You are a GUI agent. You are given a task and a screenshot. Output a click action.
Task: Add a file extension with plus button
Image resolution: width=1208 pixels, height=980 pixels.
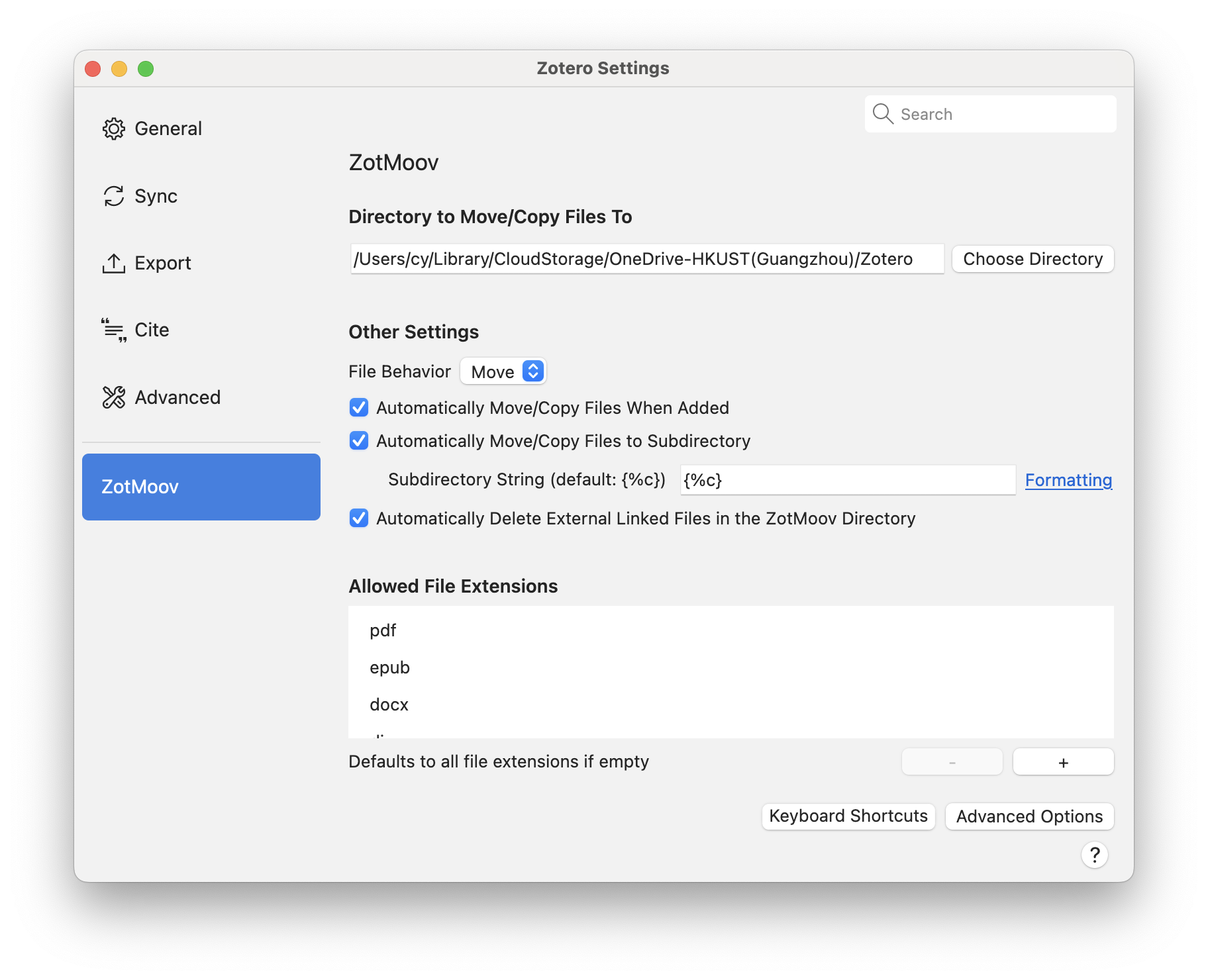[x=1063, y=762]
